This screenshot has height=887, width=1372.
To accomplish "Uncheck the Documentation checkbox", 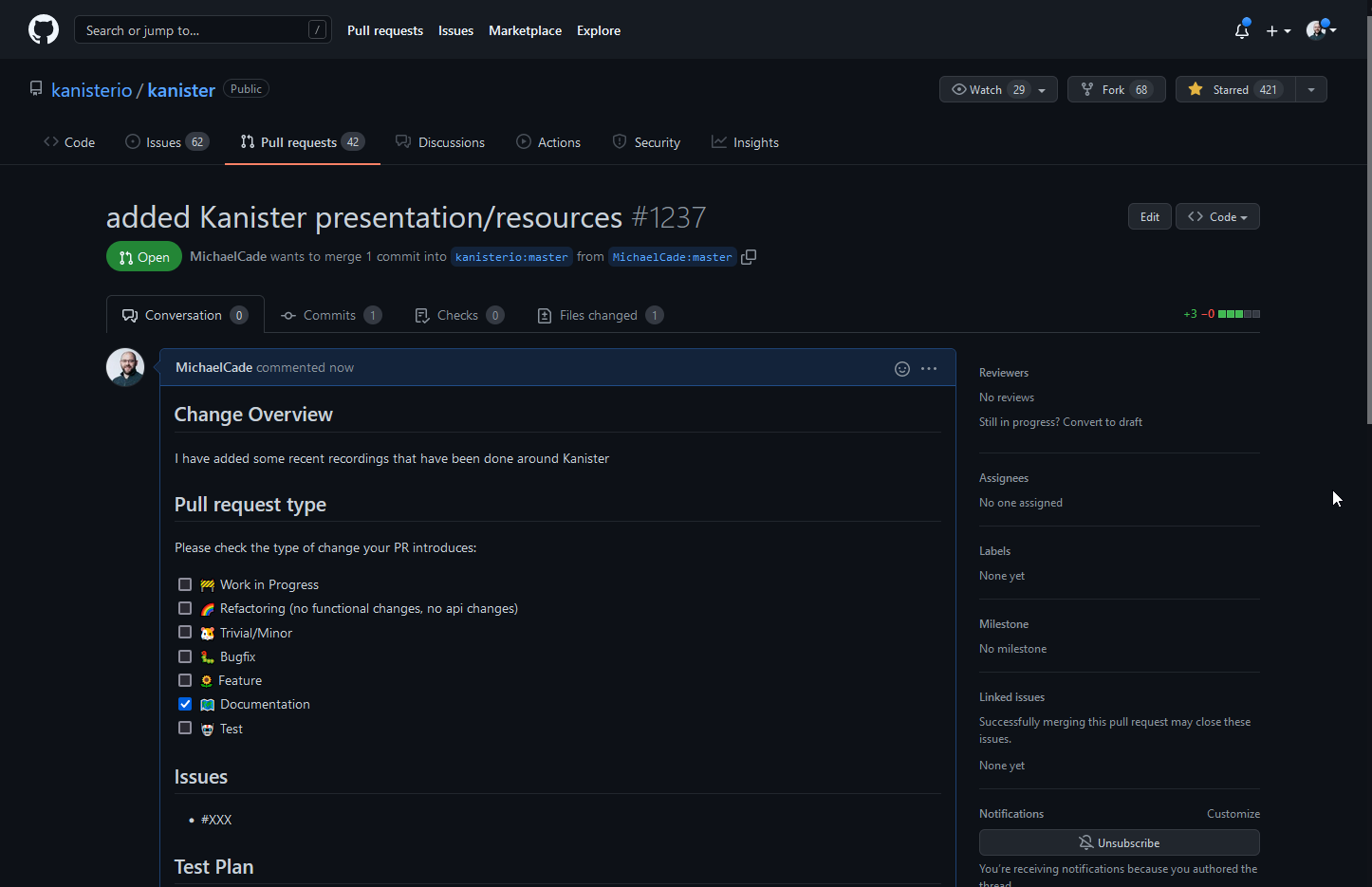I will pyautogui.click(x=185, y=704).
